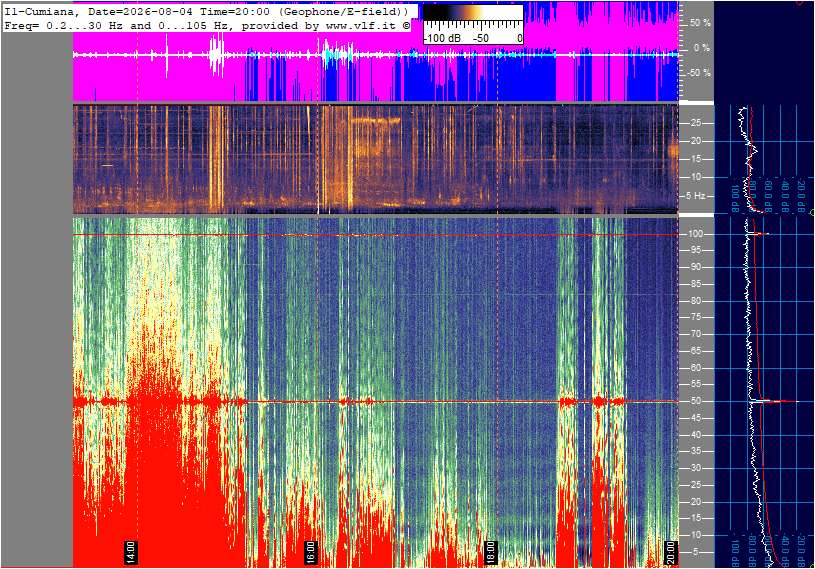Click the 100 Hz peak in the right spectrum plot
This screenshot has height=569, width=815.
[758, 234]
